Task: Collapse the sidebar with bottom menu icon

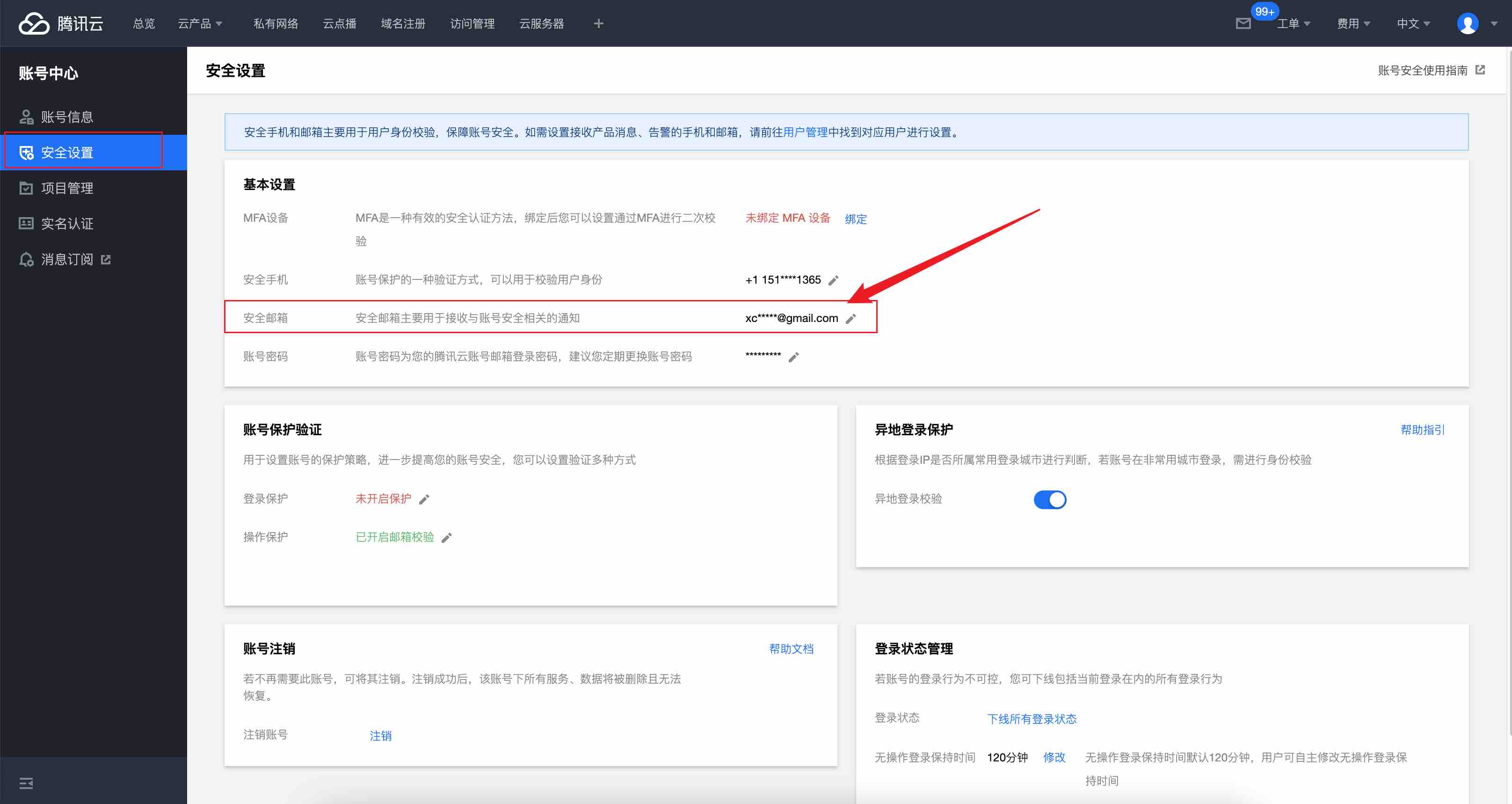Action: pos(26,782)
